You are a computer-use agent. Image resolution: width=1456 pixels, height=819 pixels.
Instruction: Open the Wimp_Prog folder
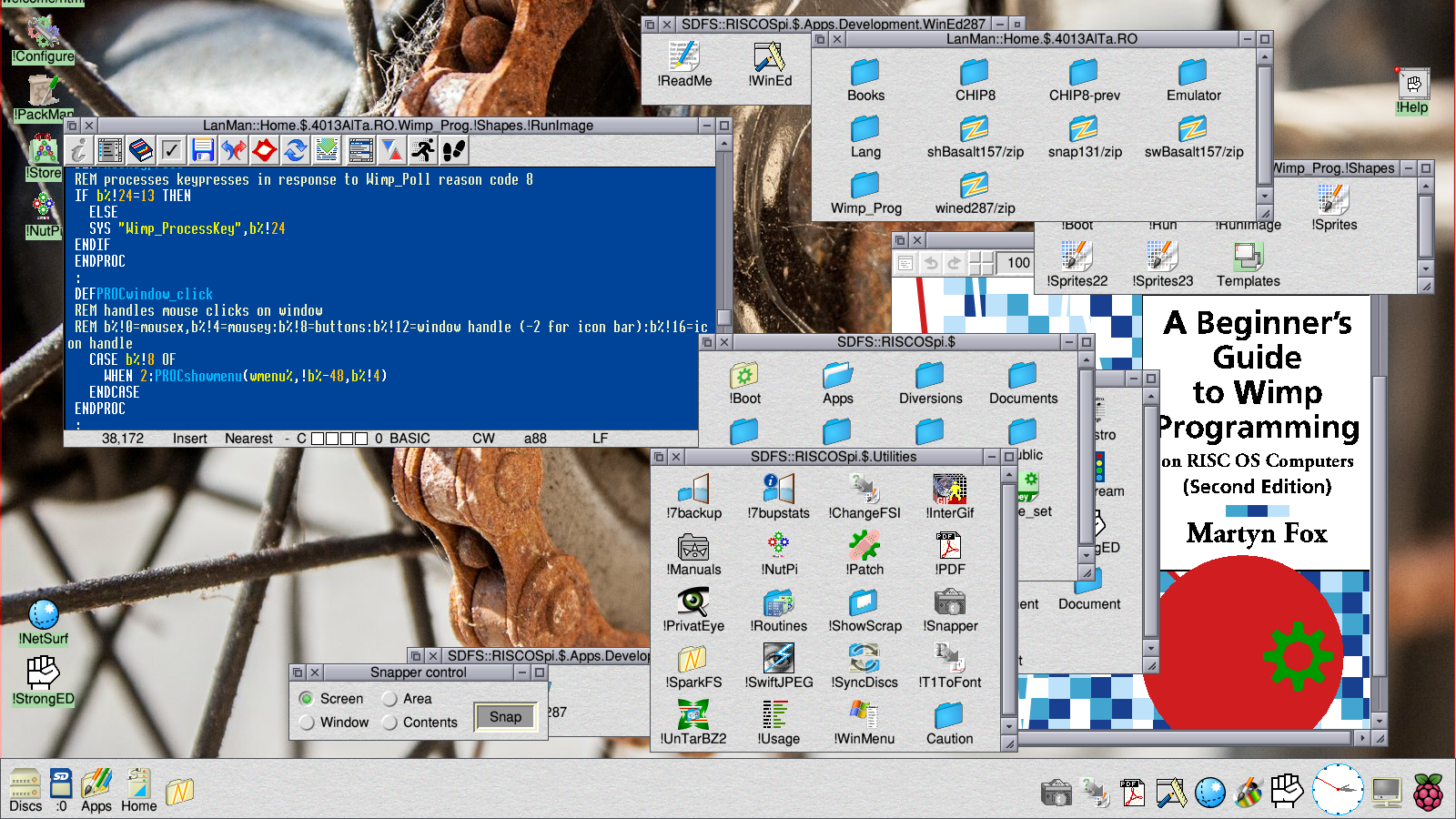tap(865, 194)
